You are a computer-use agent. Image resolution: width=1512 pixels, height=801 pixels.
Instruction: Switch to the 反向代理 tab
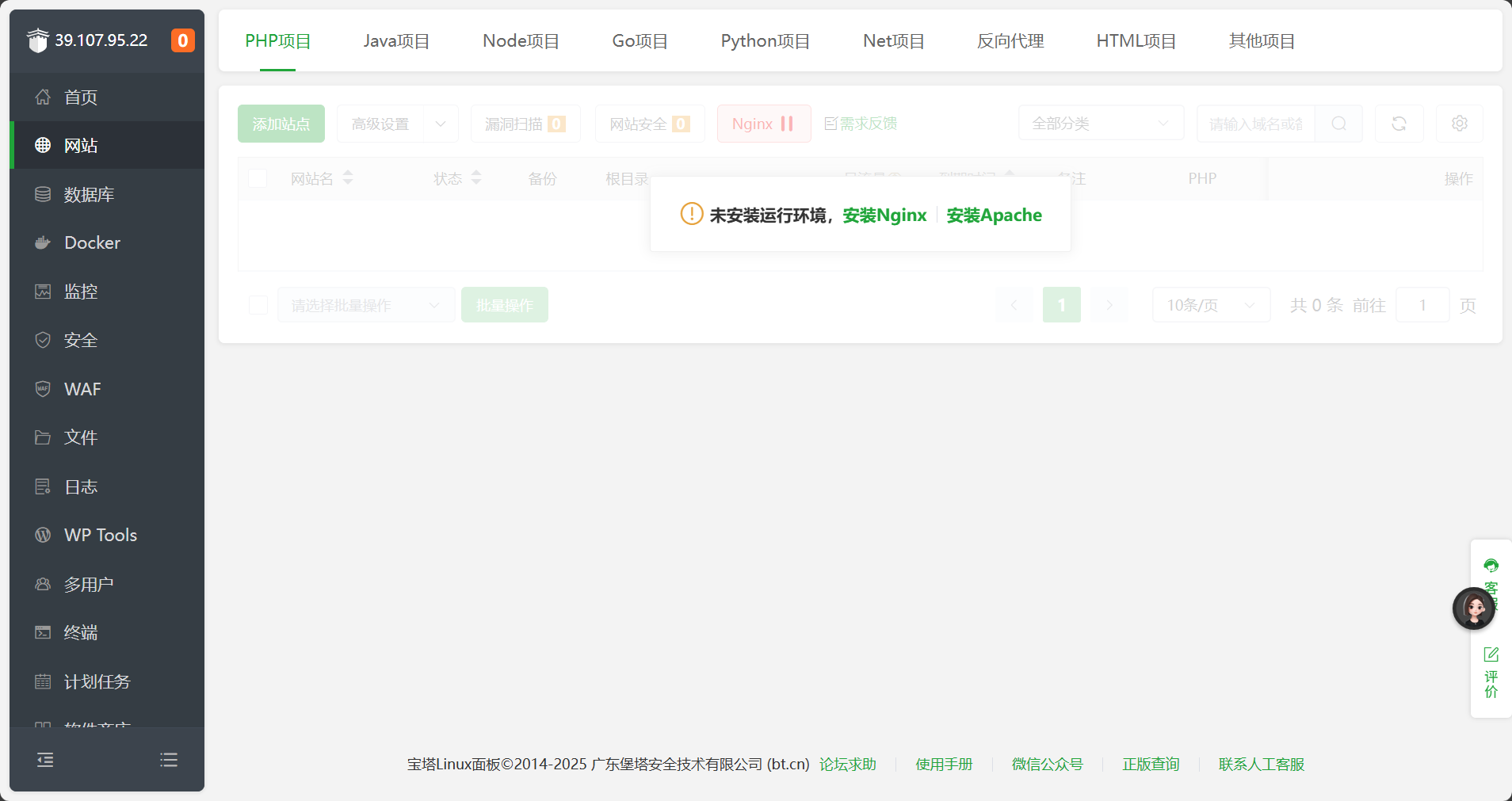pos(1010,41)
